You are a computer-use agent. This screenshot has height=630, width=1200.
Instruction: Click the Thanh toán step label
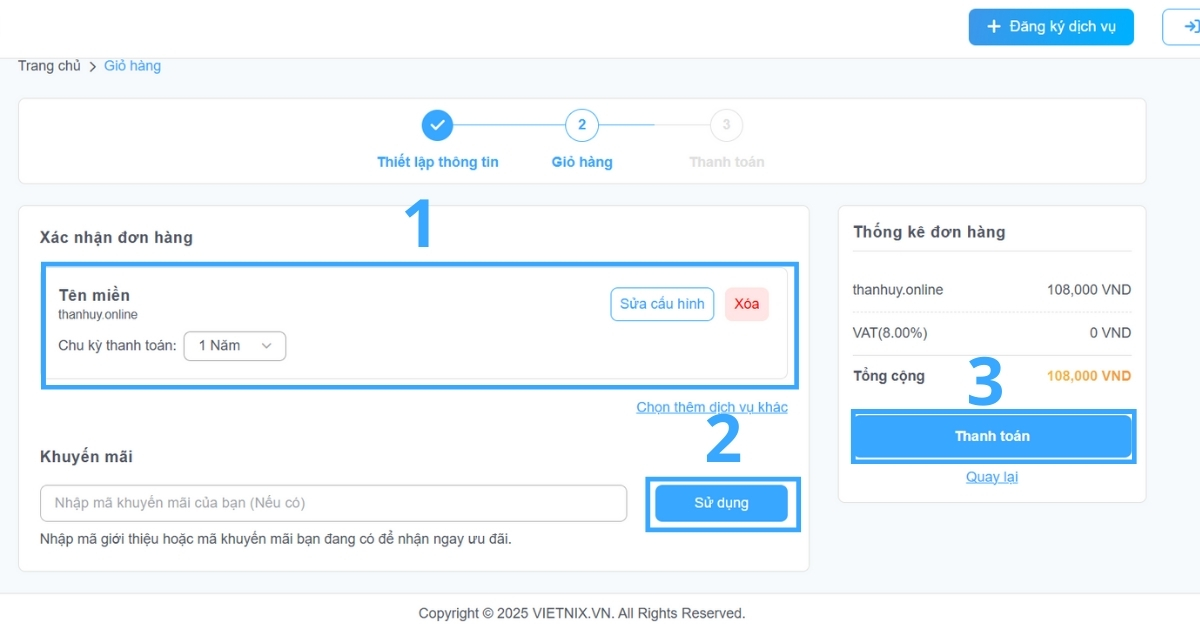pyautogui.click(x=726, y=161)
